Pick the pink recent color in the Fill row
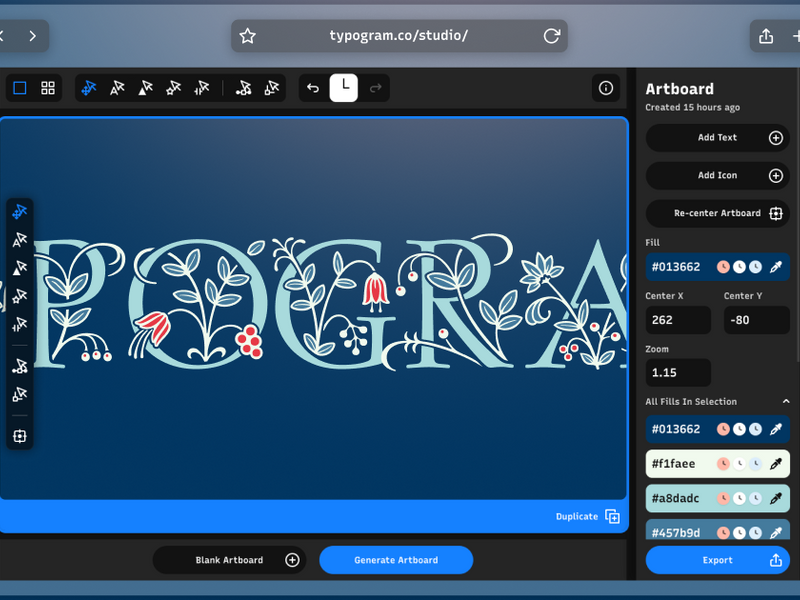800x600 pixels. click(723, 267)
